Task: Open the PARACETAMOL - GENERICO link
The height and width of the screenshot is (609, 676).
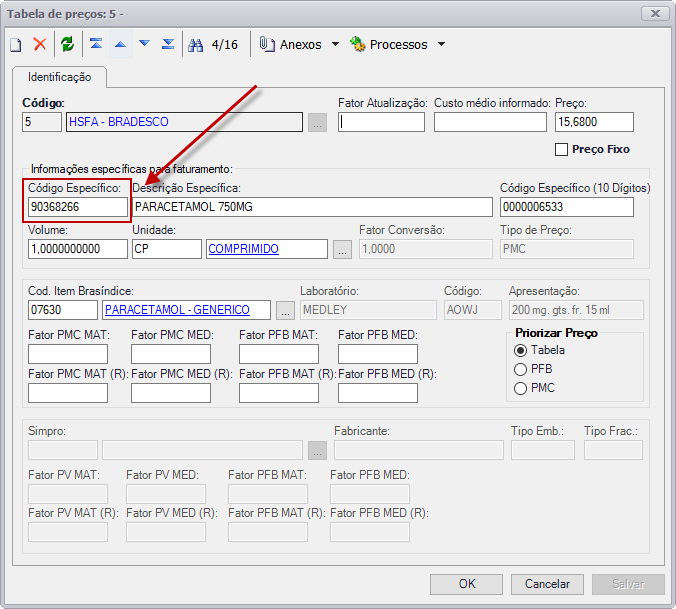Action: (177, 310)
